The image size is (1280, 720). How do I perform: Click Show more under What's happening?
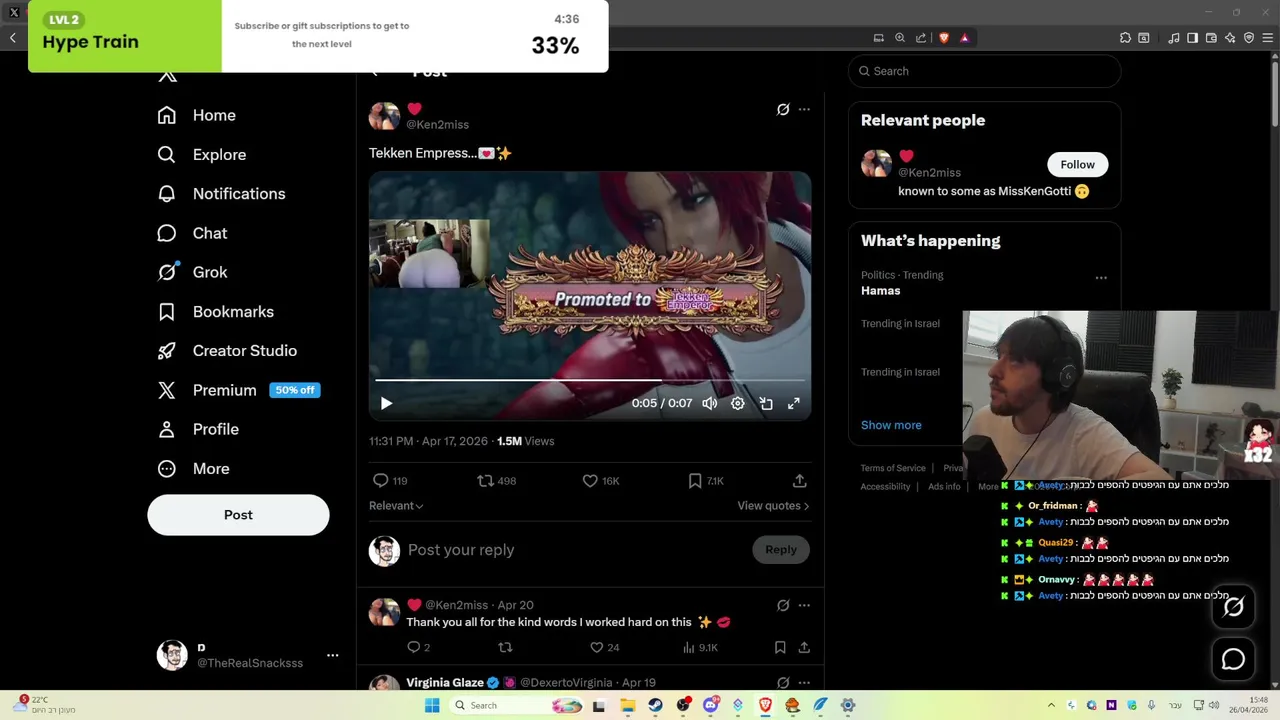pyautogui.click(x=891, y=425)
